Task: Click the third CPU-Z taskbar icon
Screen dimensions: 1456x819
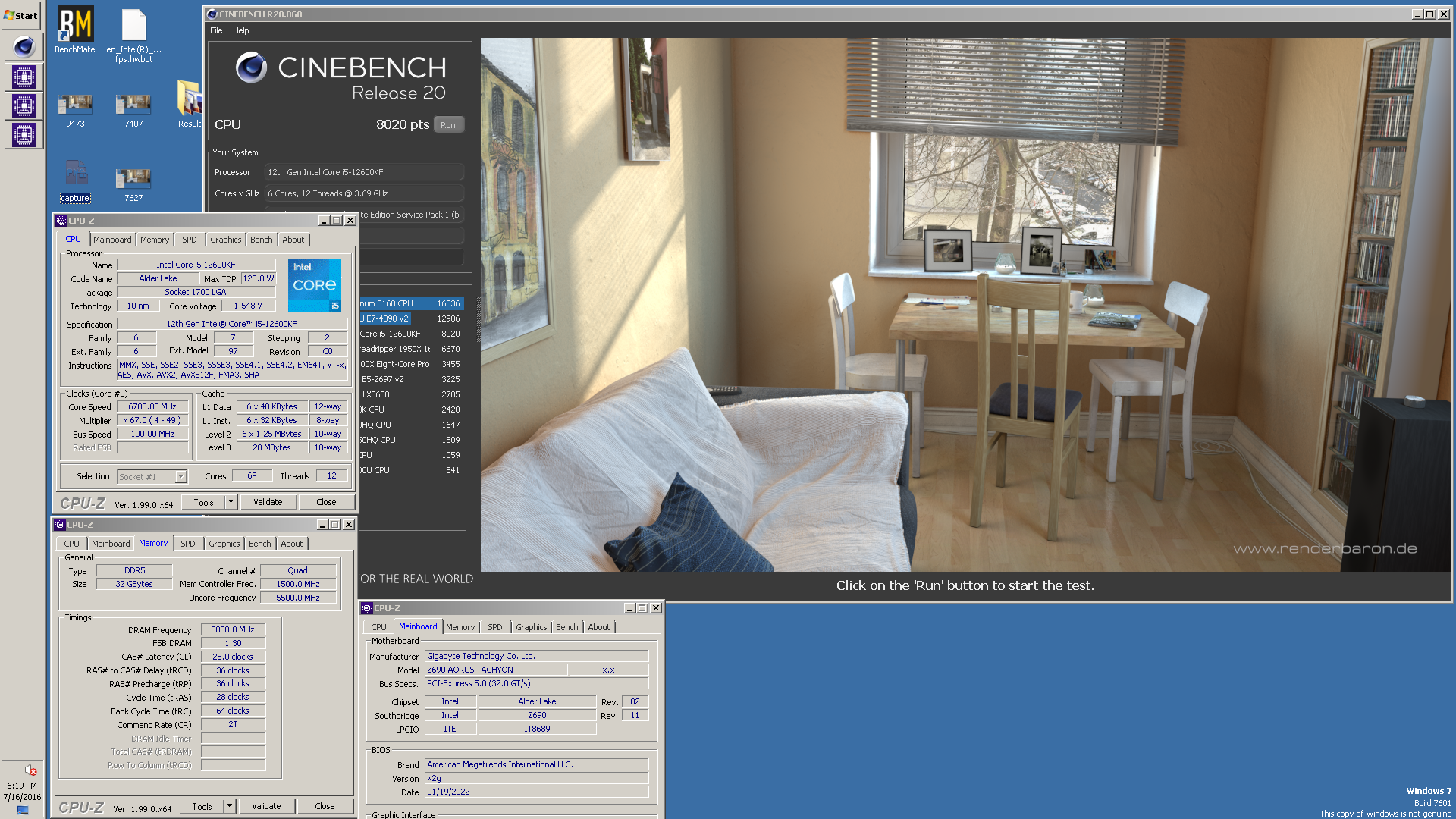Action: coord(24,135)
